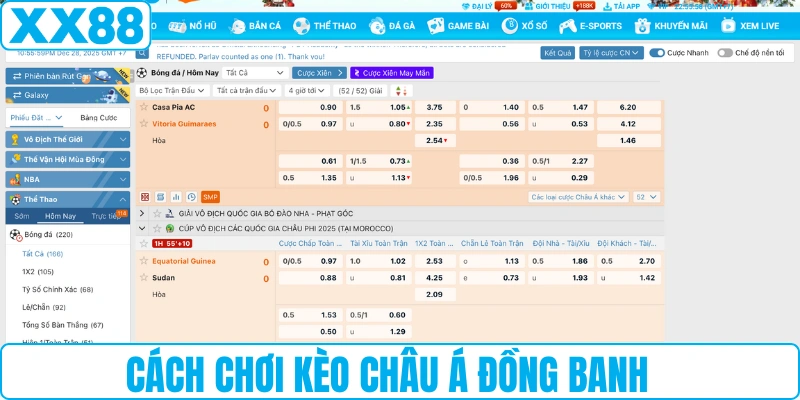Expand the NBA section
The width and height of the screenshot is (800, 400).
point(67,179)
